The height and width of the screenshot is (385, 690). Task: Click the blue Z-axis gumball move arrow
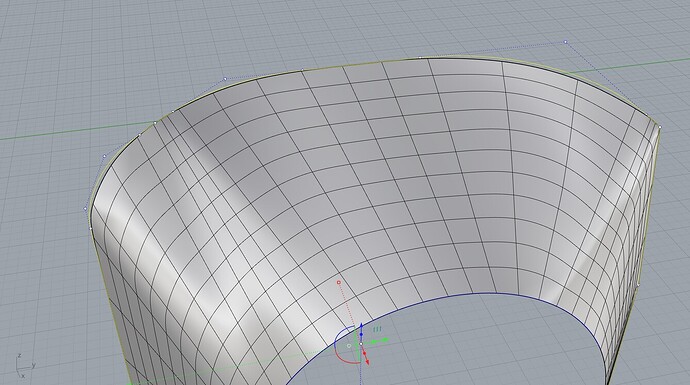pos(361,326)
